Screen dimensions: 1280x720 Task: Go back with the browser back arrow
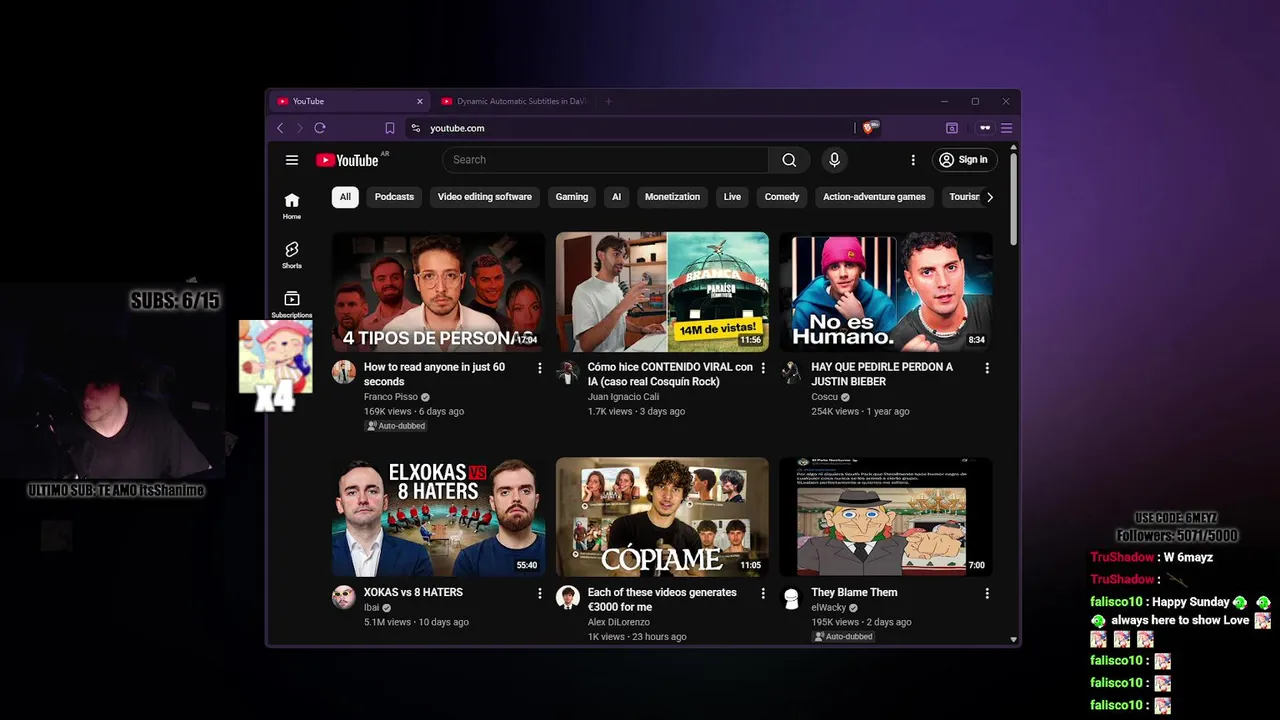(280, 128)
